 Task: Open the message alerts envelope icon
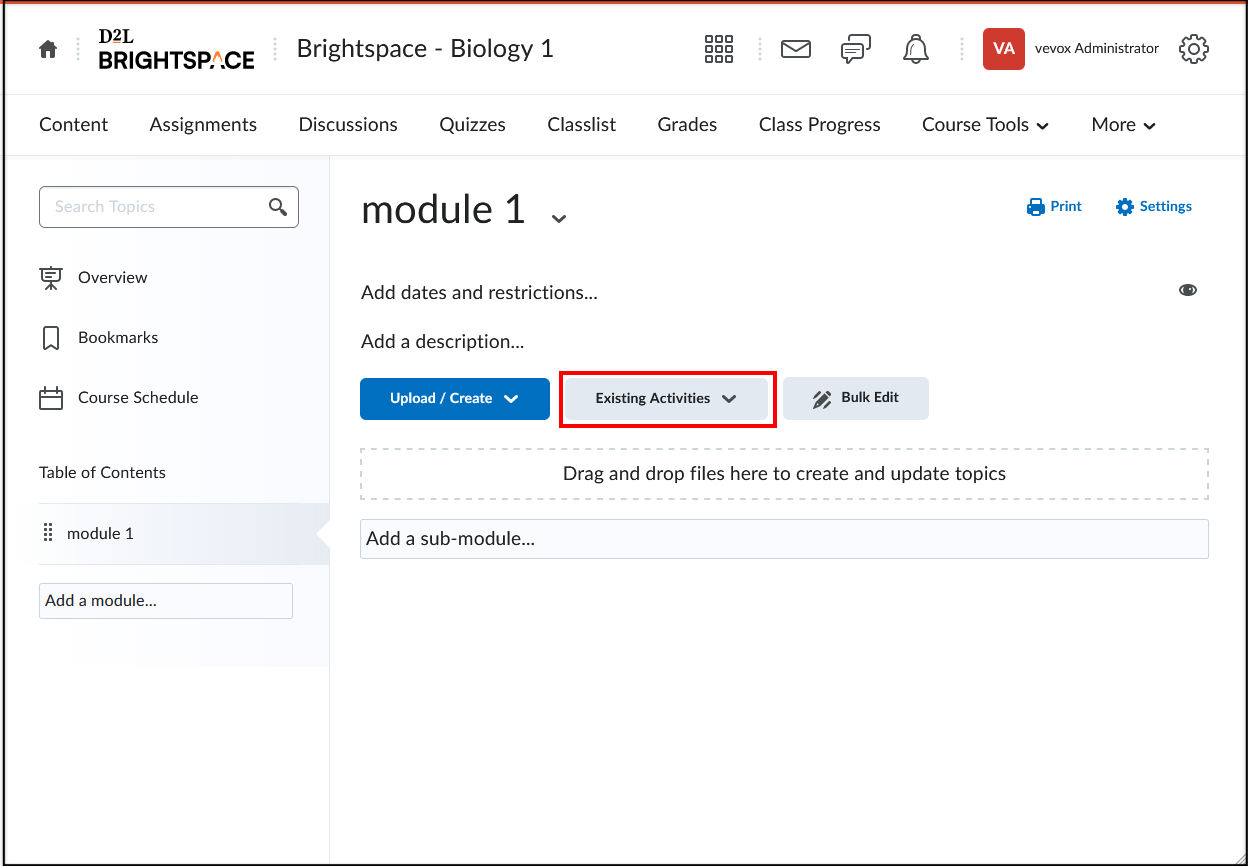click(x=795, y=49)
